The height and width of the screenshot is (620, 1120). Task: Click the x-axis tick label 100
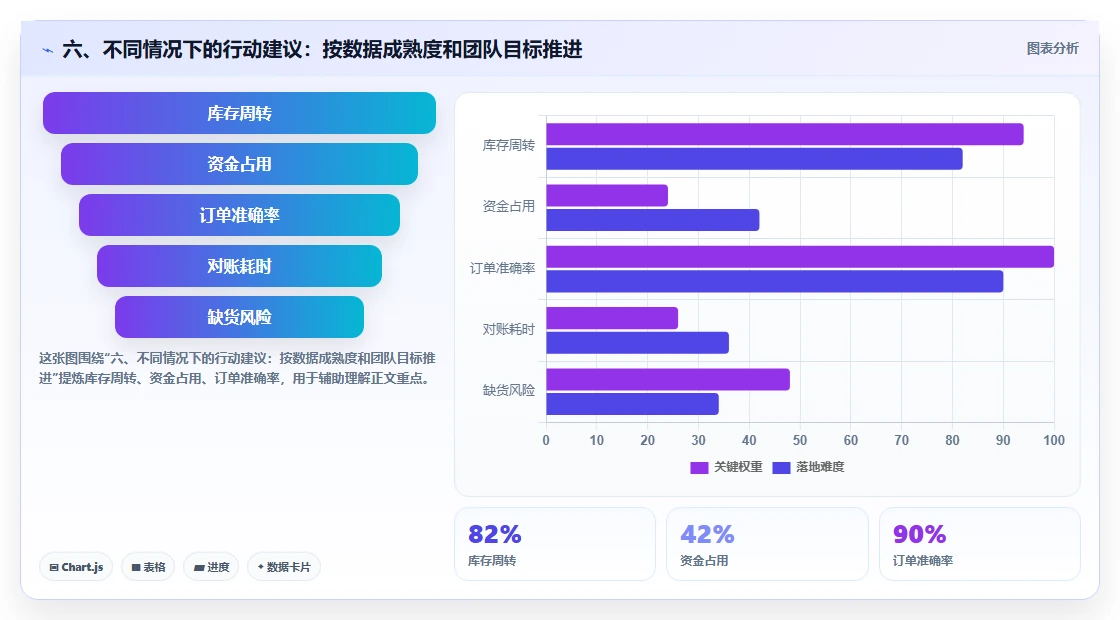point(1054,441)
